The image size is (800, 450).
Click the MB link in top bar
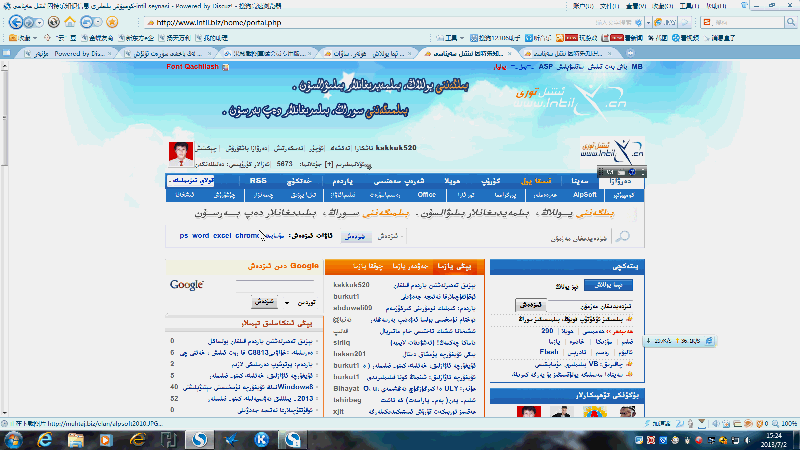point(637,67)
